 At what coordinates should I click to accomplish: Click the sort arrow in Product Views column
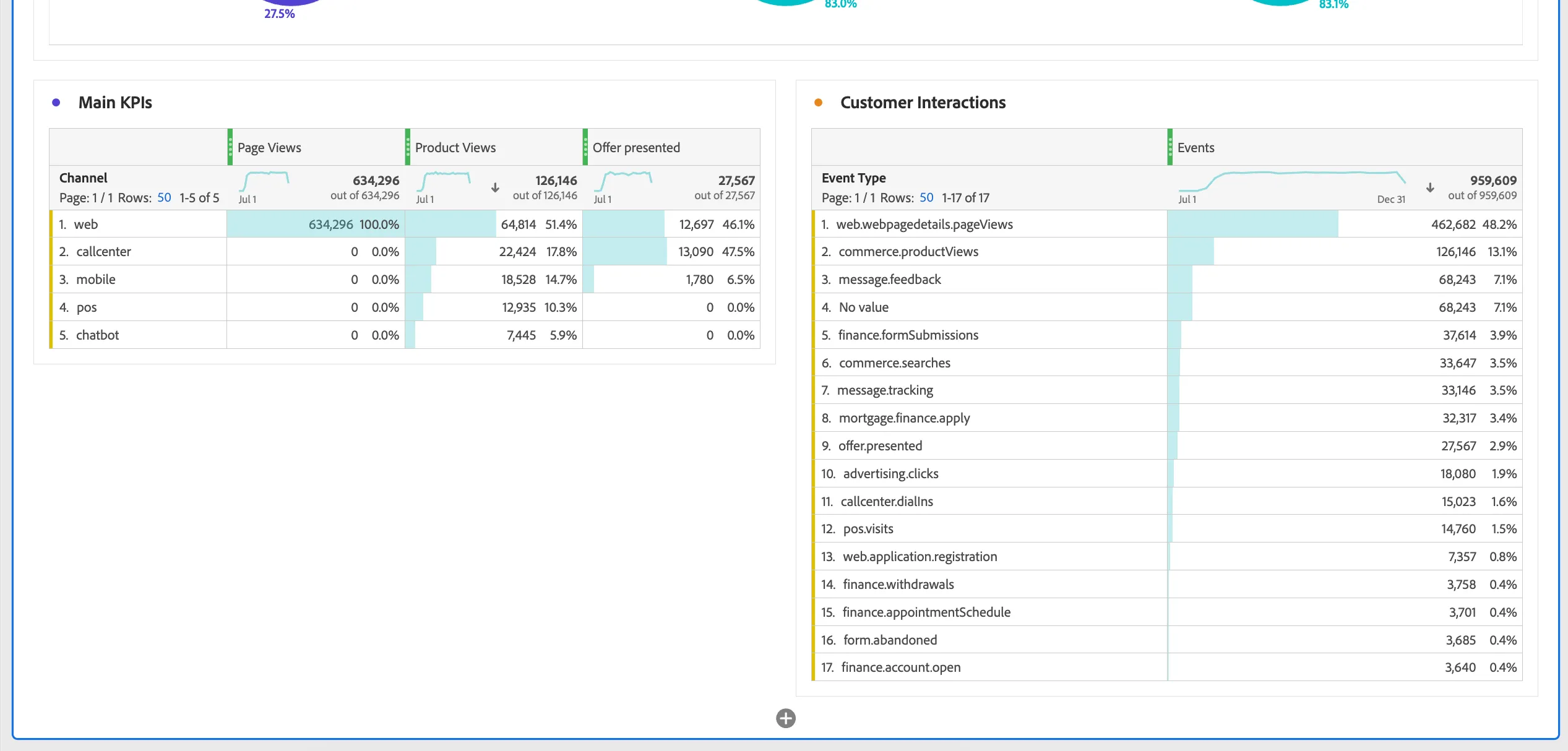click(495, 187)
